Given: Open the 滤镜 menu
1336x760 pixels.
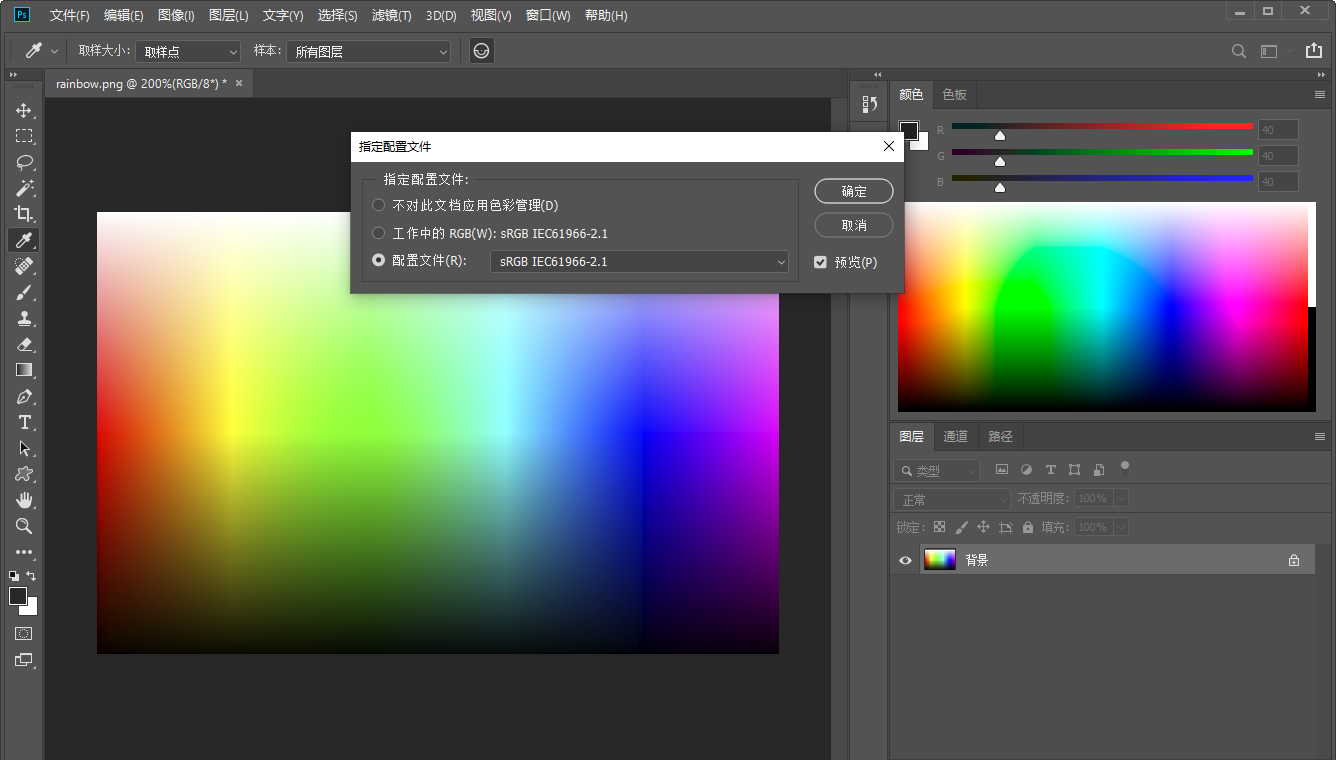Looking at the screenshot, I should pyautogui.click(x=391, y=15).
